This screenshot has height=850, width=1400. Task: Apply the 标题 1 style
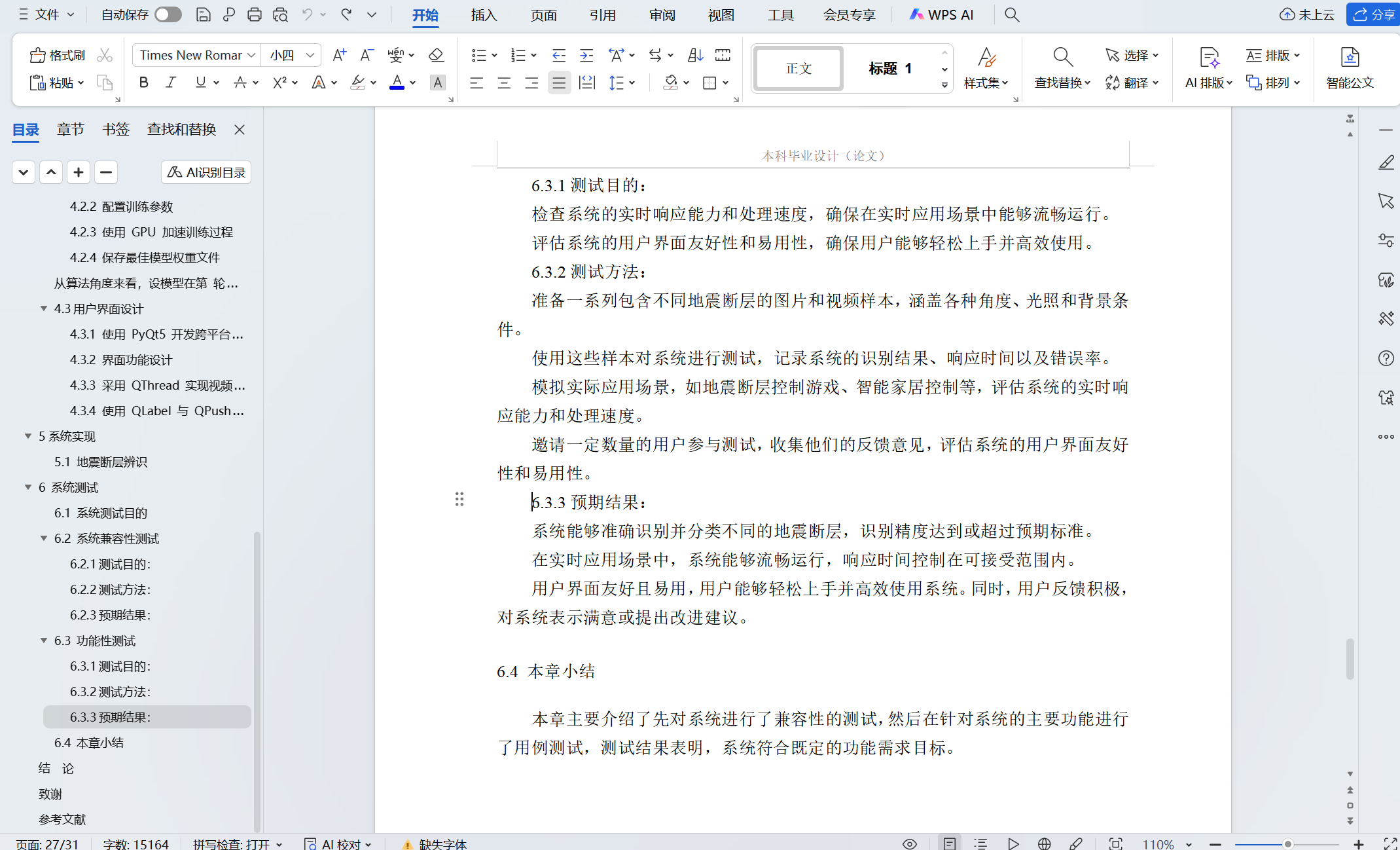[x=890, y=68]
